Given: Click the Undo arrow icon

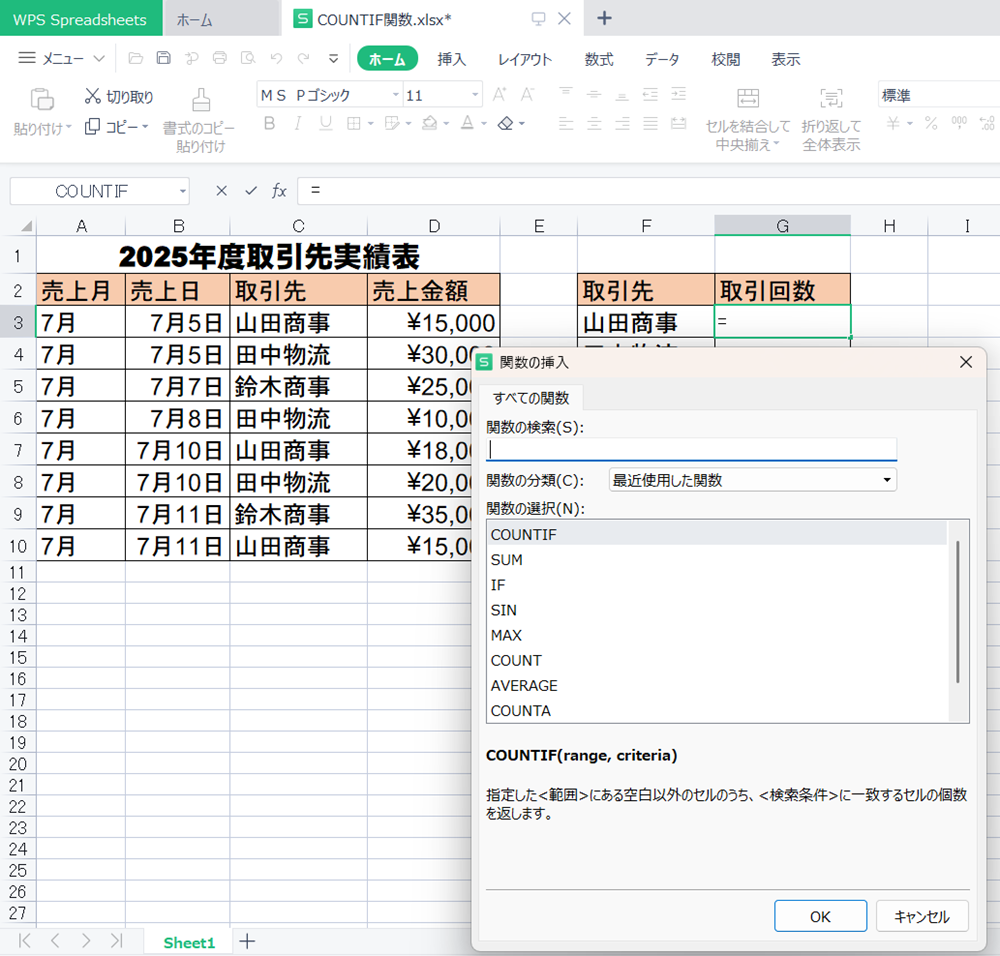Looking at the screenshot, I should click(276, 58).
